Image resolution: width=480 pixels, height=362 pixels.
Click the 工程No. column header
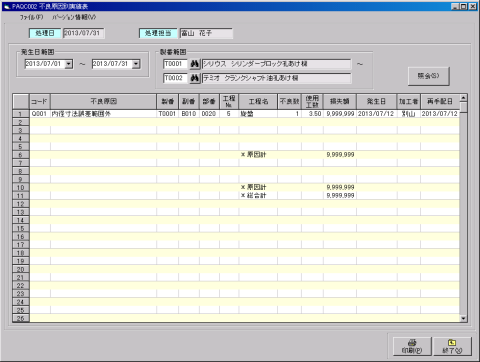pos(229,101)
